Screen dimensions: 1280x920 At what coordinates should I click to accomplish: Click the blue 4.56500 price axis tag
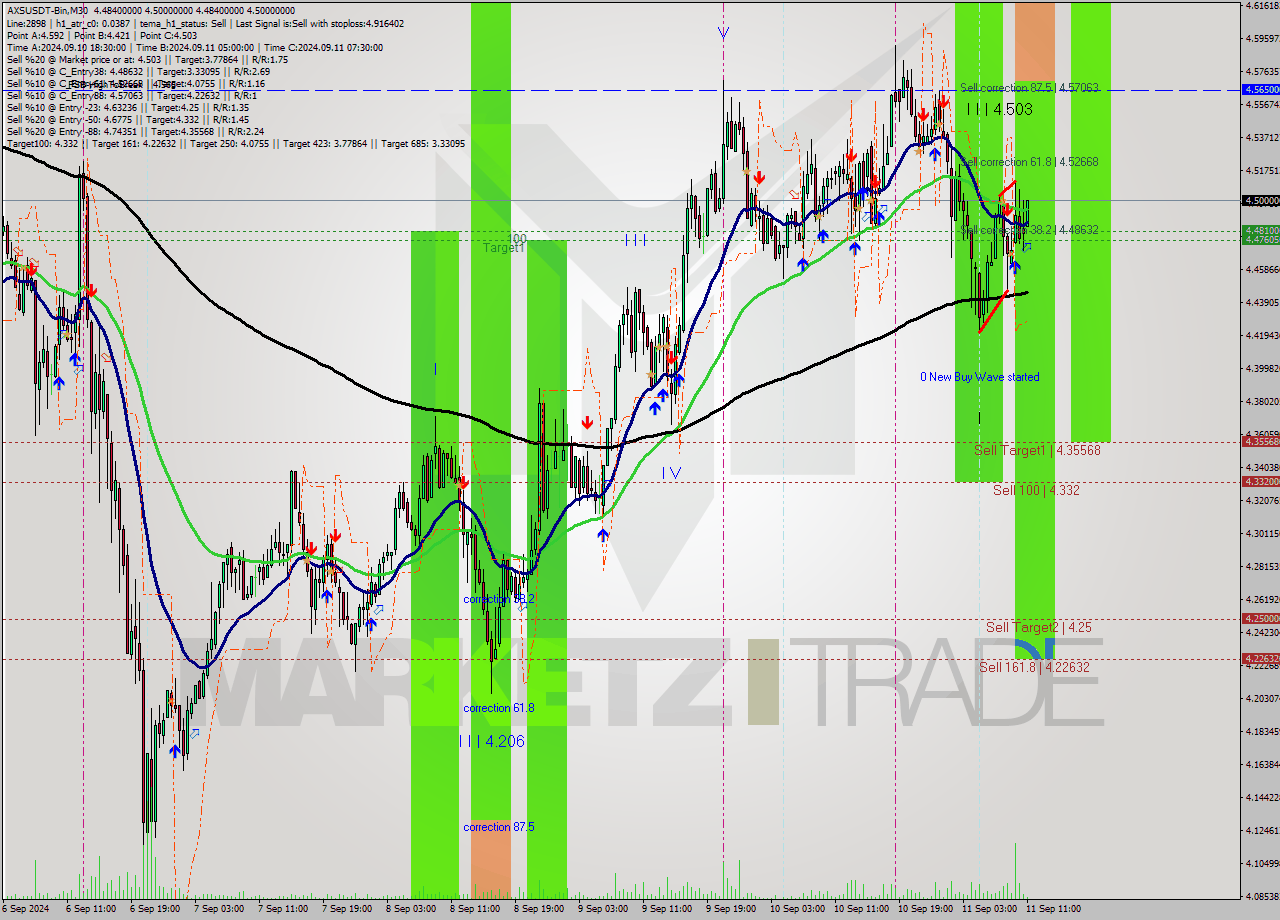[x=1260, y=89]
